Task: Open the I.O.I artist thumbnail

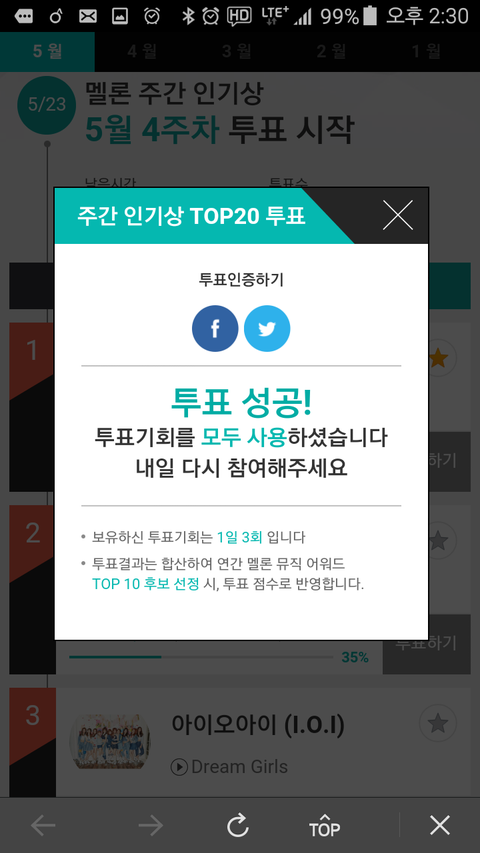Action: tap(110, 741)
